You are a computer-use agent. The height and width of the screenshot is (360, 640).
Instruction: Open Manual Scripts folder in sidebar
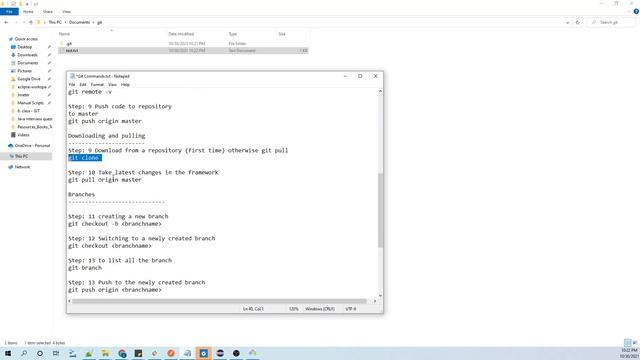(30, 103)
